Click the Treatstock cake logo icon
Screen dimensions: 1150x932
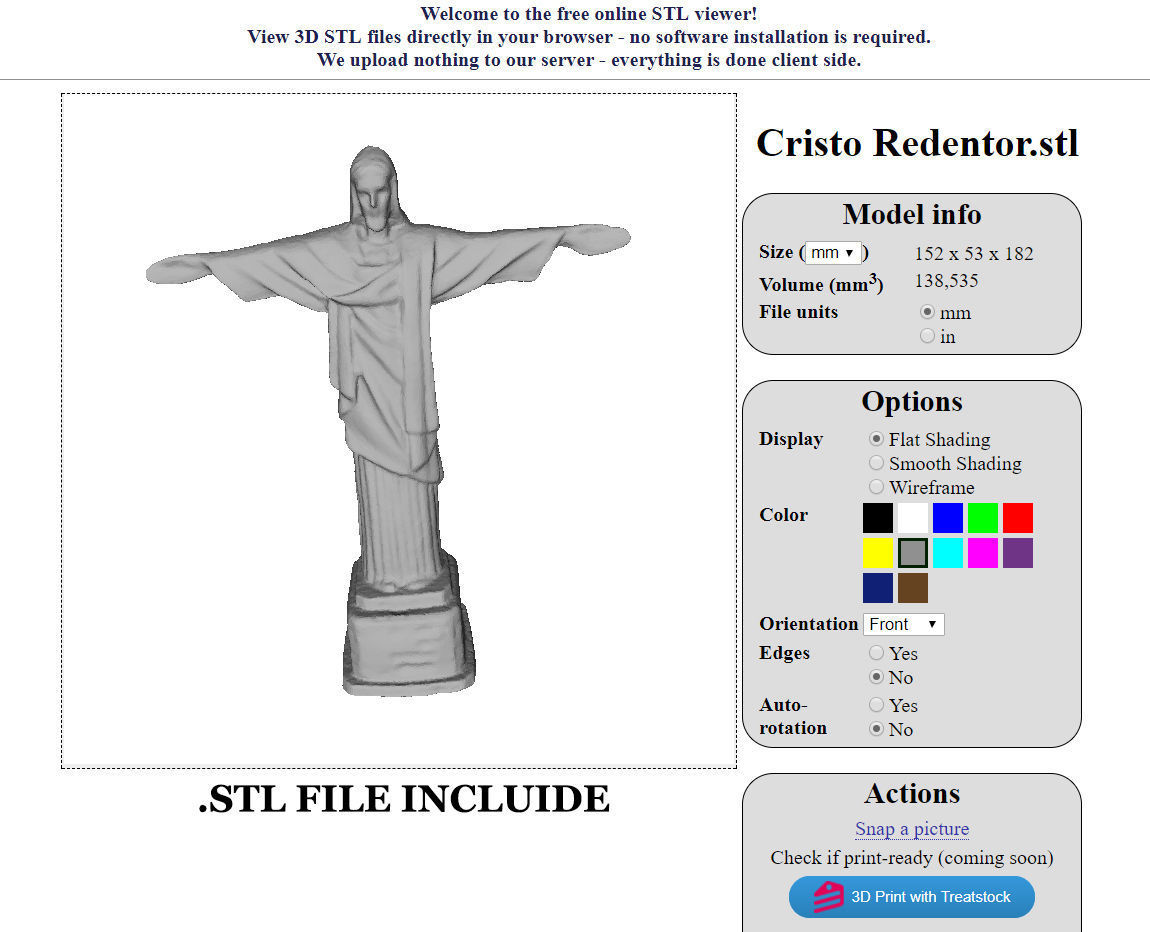pos(828,897)
